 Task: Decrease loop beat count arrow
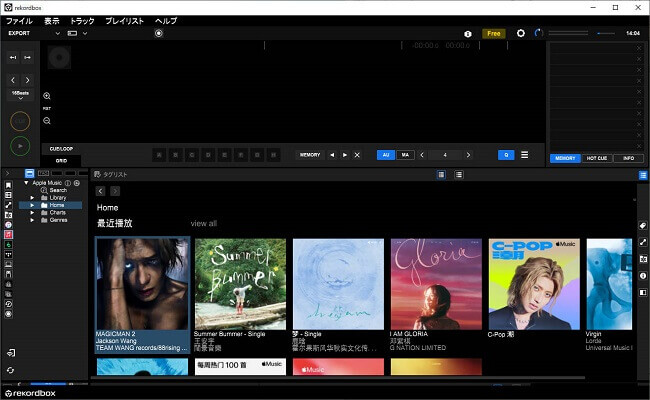(422, 155)
